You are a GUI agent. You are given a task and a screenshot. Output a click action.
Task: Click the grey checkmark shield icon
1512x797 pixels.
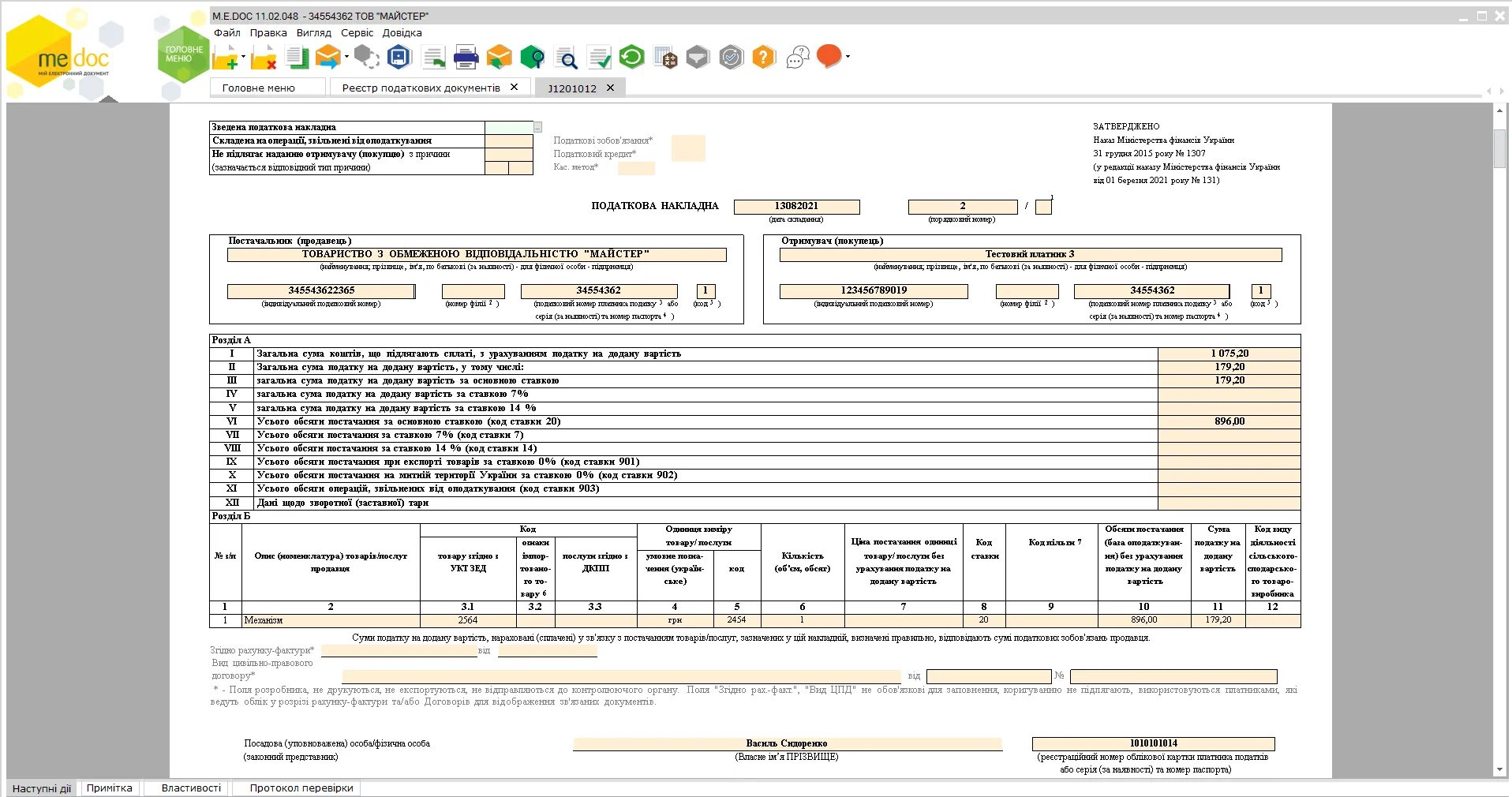pos(732,57)
